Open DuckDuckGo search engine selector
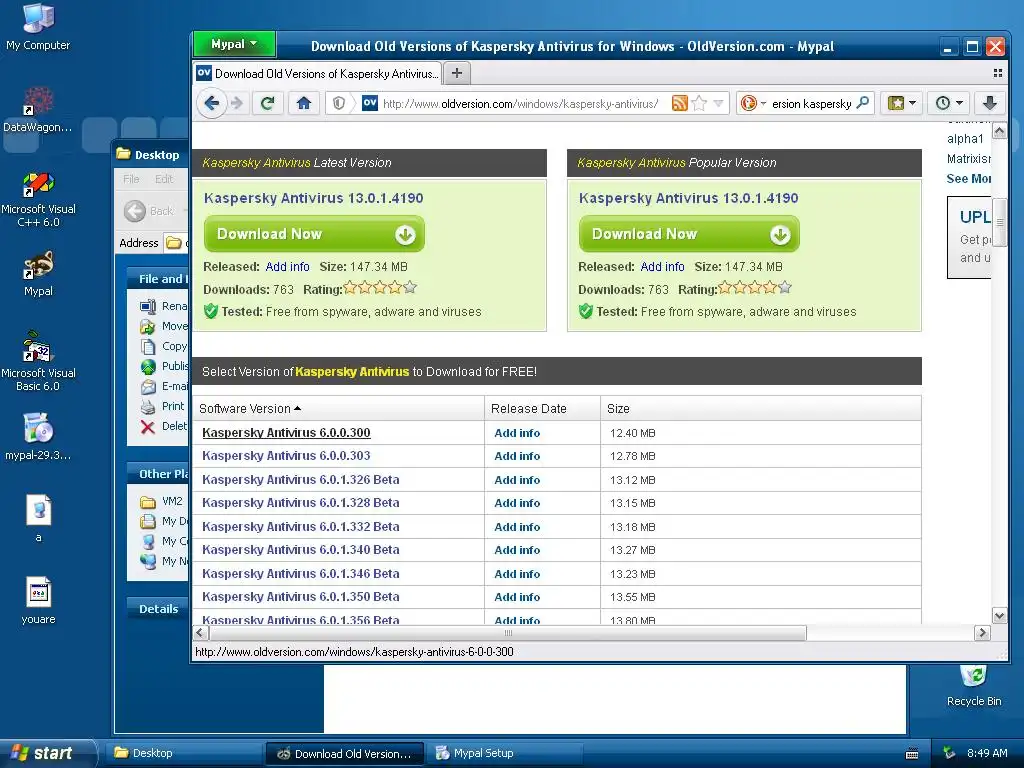The height and width of the screenshot is (768, 1024). coord(752,103)
